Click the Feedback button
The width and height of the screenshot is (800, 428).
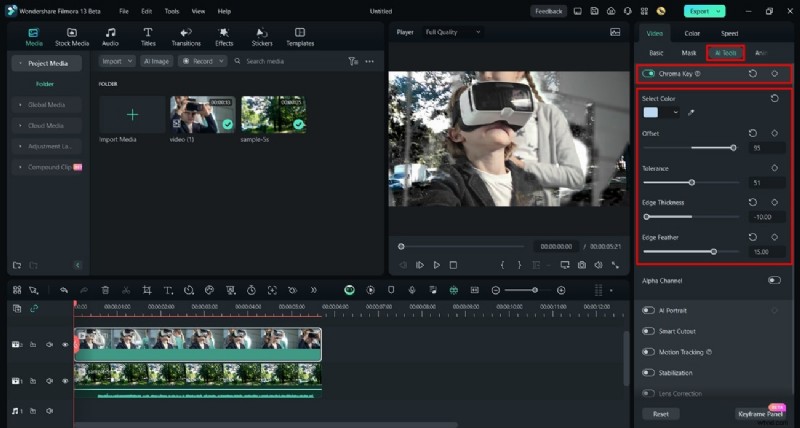(x=548, y=11)
